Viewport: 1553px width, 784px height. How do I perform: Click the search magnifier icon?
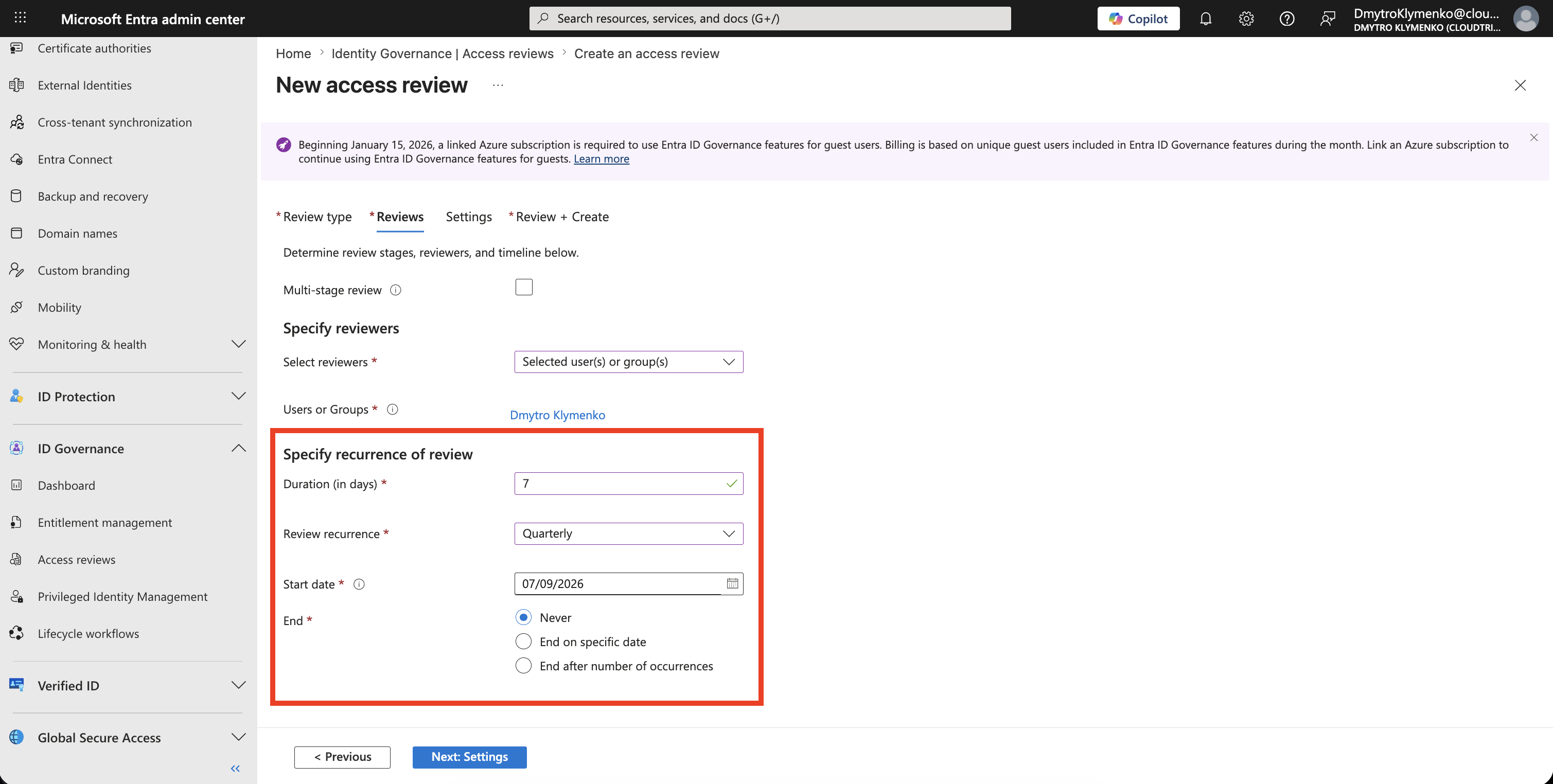(543, 18)
